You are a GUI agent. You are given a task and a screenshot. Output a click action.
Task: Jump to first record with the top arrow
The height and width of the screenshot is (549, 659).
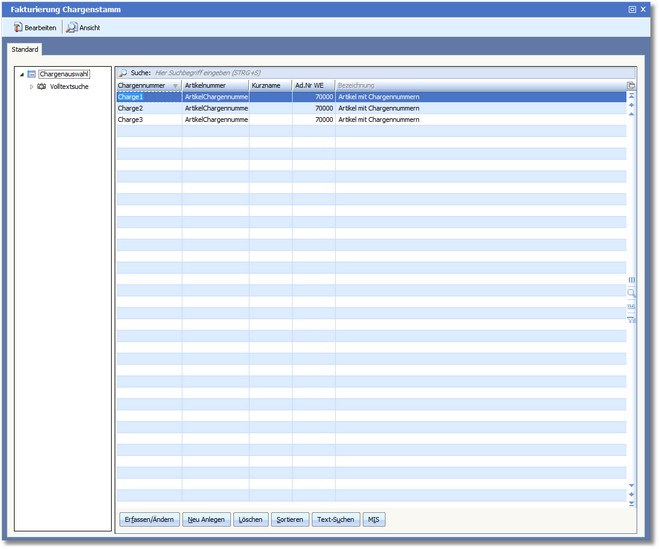coord(631,96)
